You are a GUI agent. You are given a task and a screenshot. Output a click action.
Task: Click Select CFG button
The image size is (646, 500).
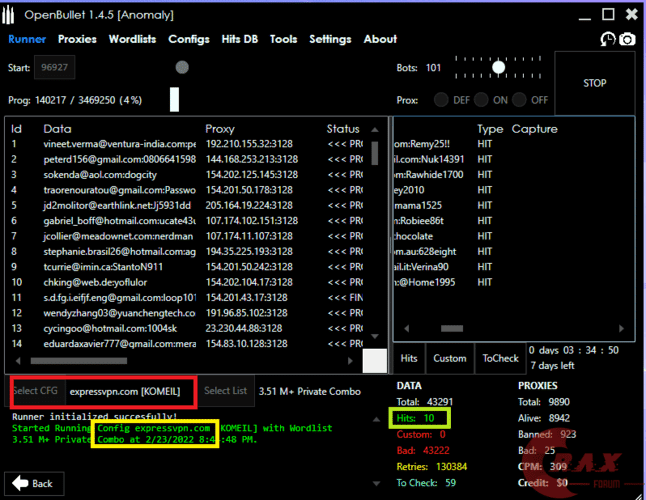tap(36, 391)
